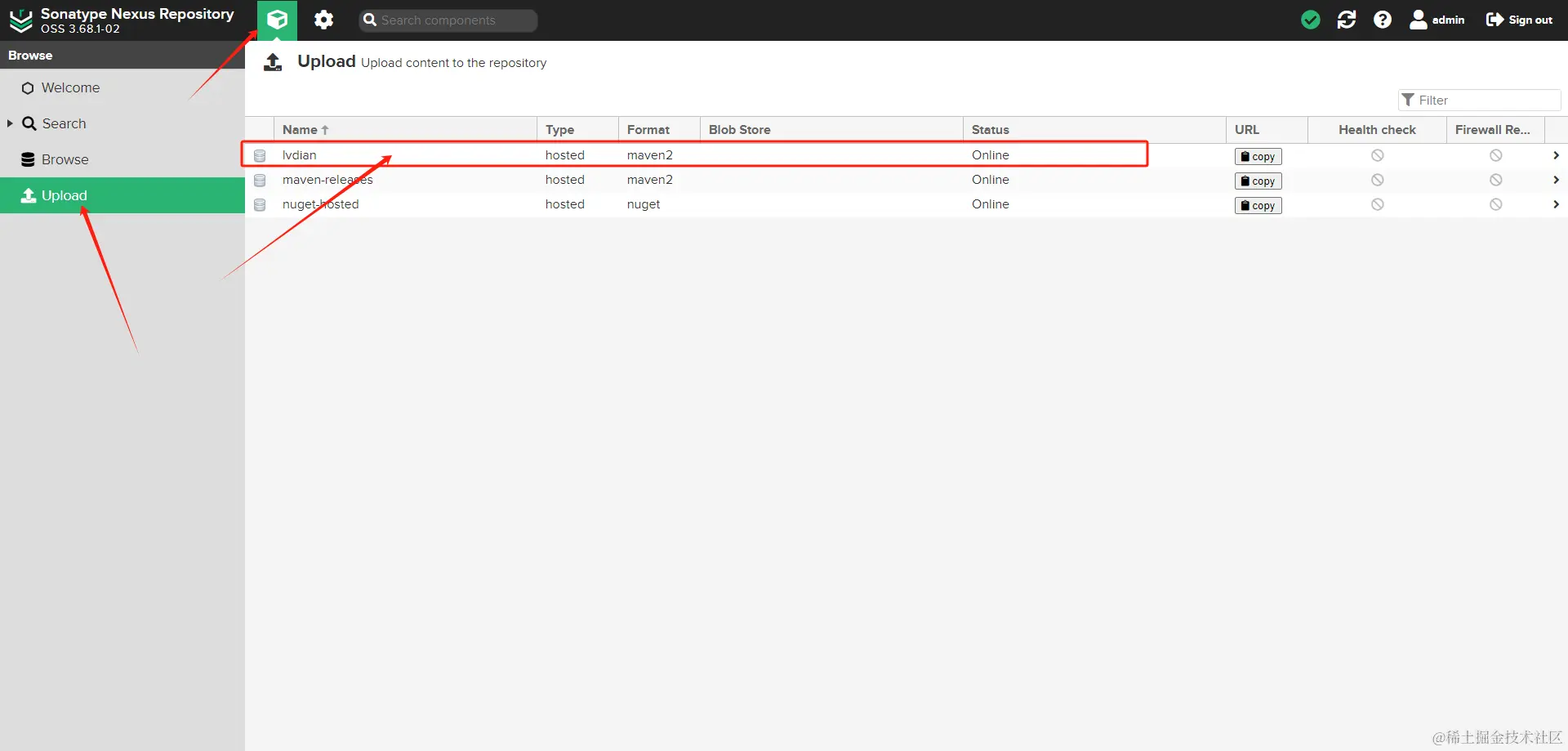Select the nuget-hosted repository name
1568x751 pixels.
[x=320, y=204]
